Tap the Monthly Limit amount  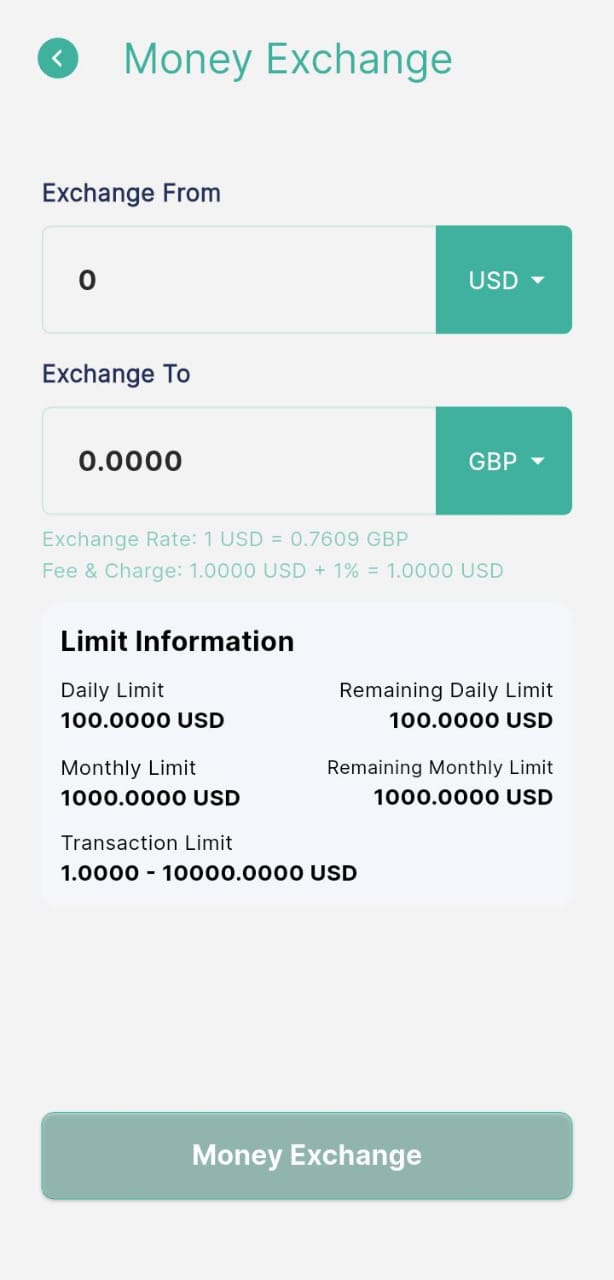(150, 798)
